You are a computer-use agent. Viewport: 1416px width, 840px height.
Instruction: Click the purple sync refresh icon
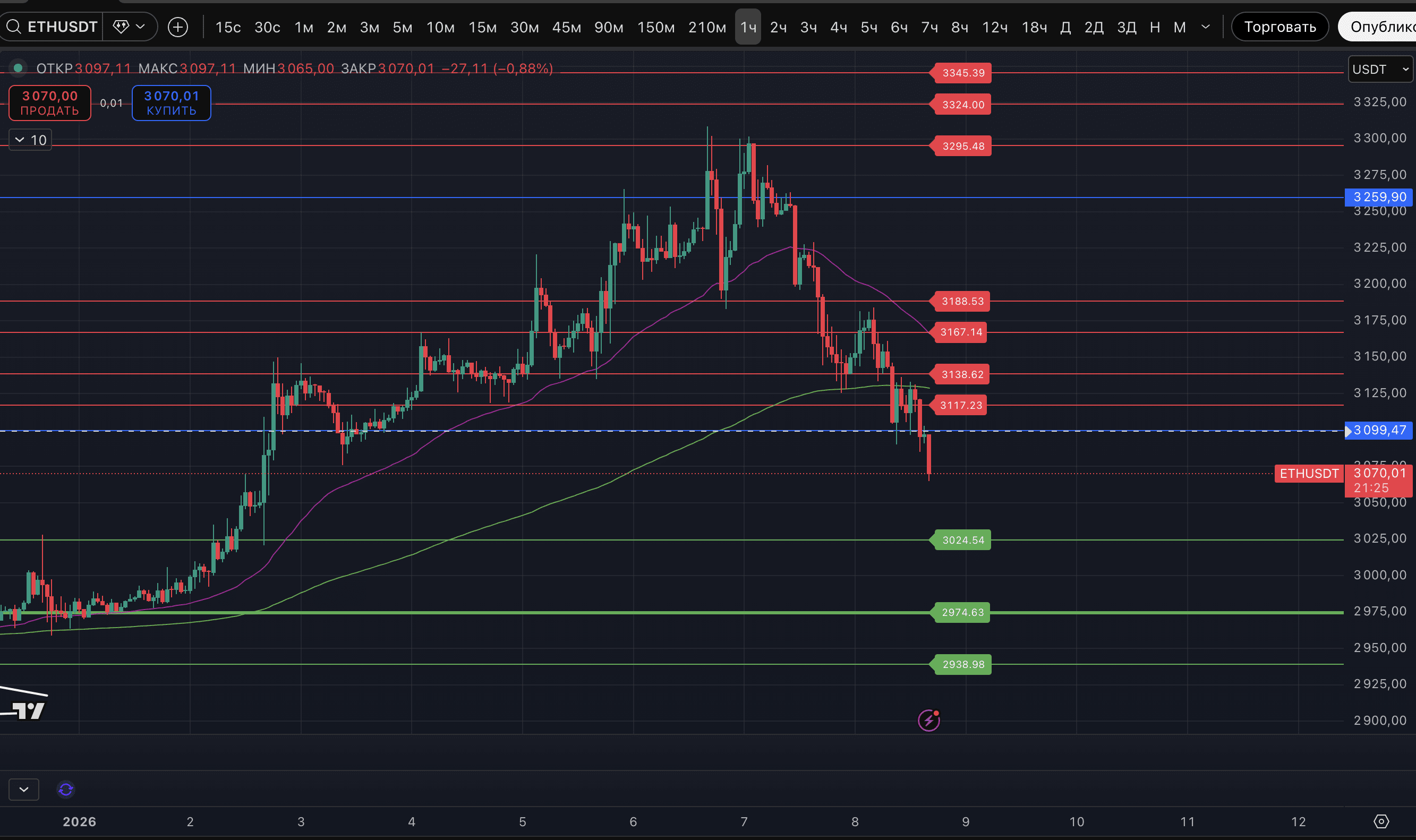[66, 789]
